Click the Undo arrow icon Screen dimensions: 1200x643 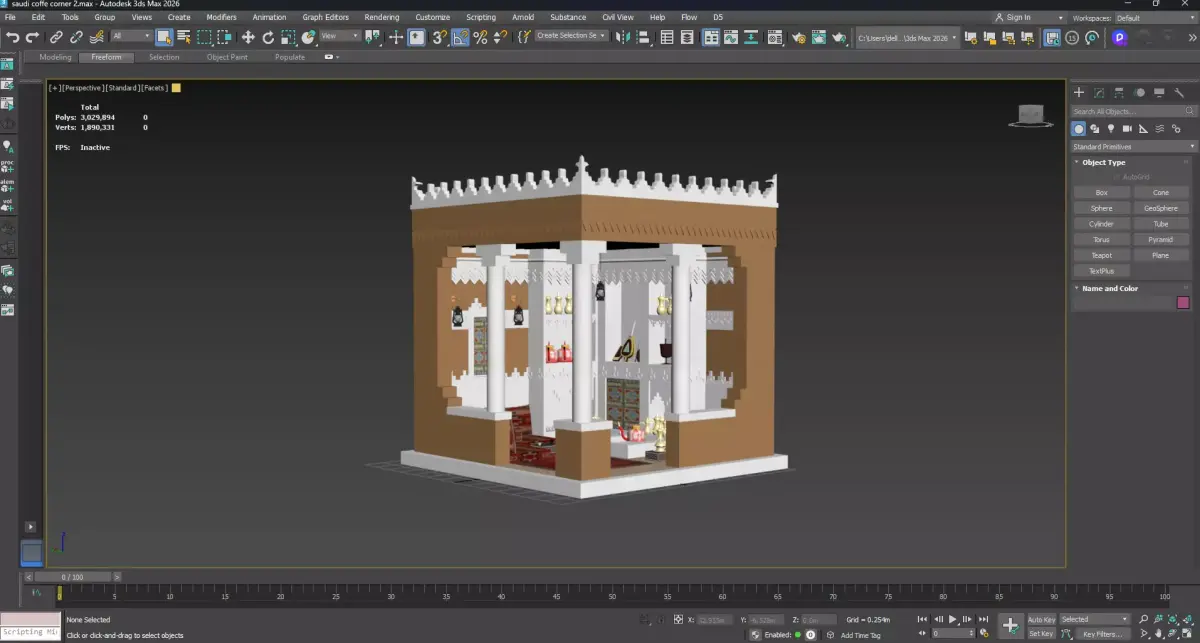[x=12, y=37]
